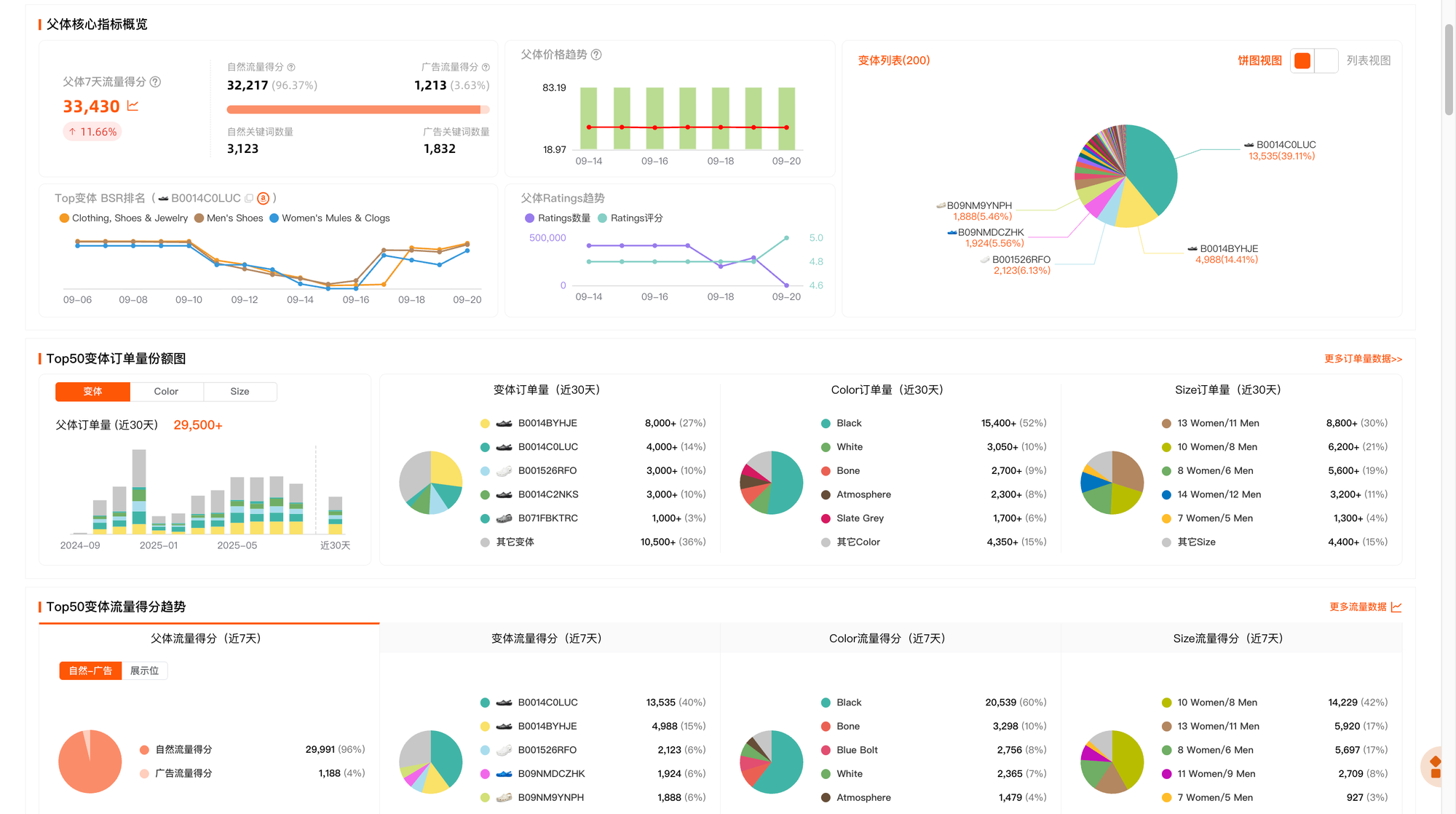Select the 展示位 tab
Viewport: 1456px width, 814px height.
tap(144, 671)
